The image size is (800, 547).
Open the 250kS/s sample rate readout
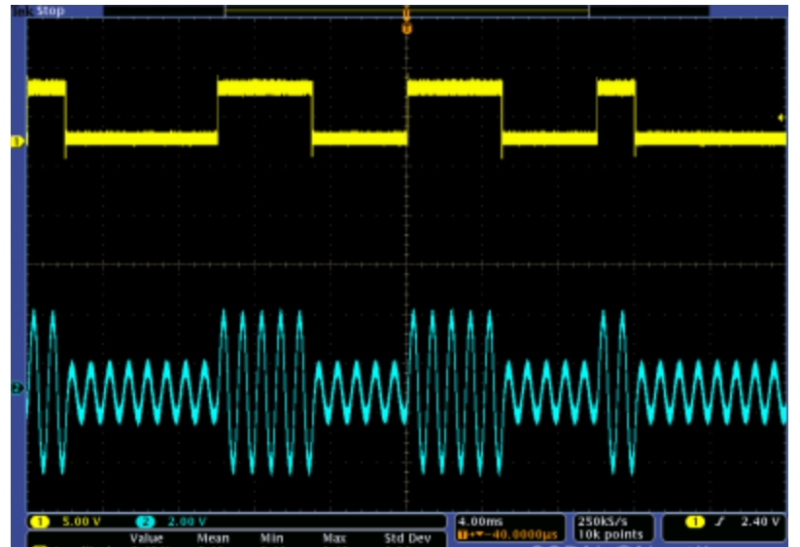(602, 521)
